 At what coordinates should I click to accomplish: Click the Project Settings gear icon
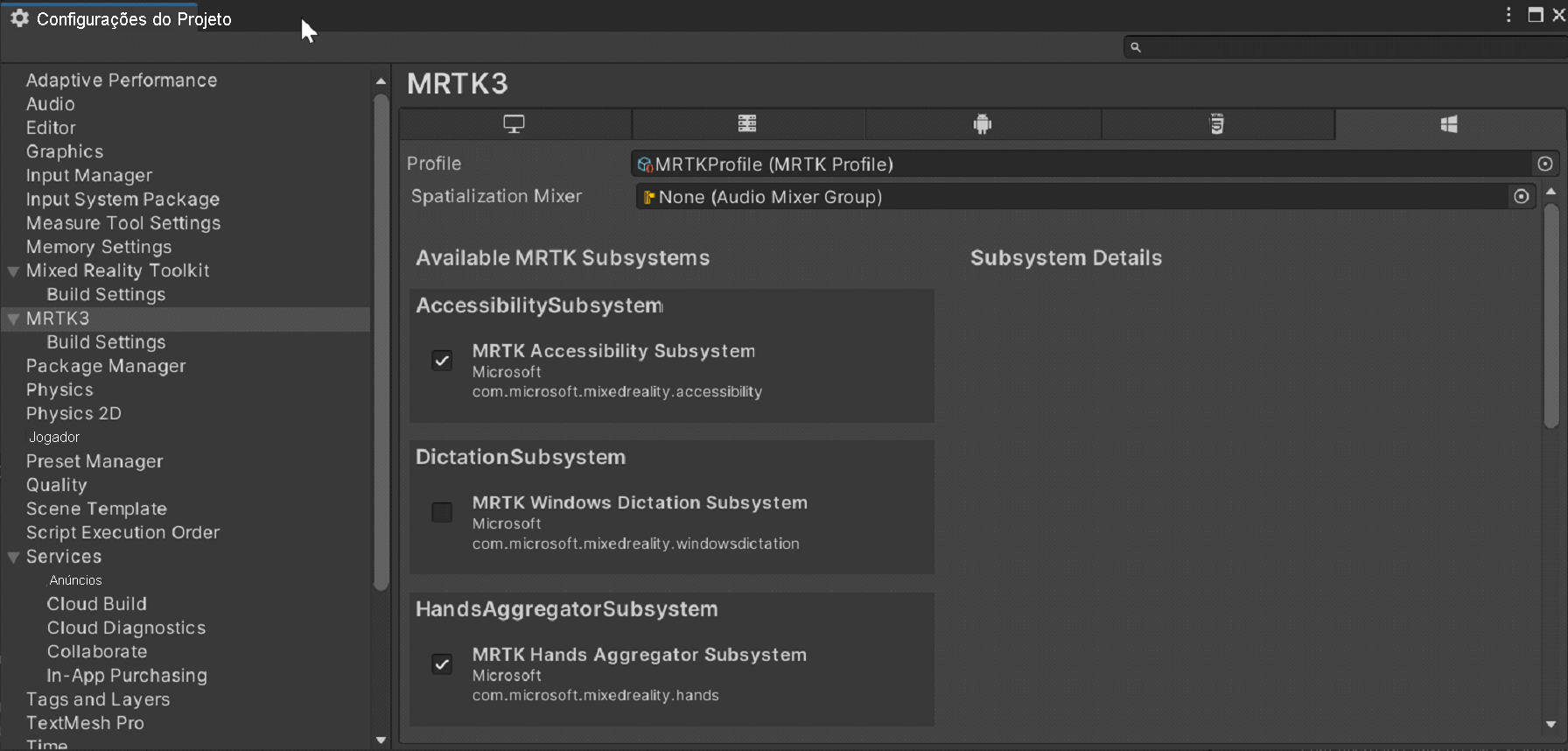(x=20, y=18)
